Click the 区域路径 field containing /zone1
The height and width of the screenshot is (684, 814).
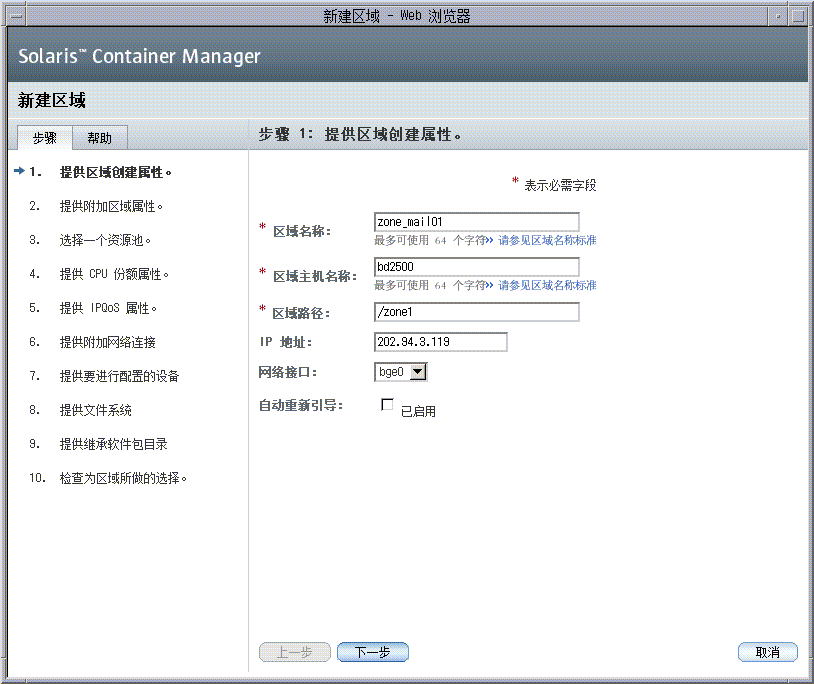coord(477,312)
